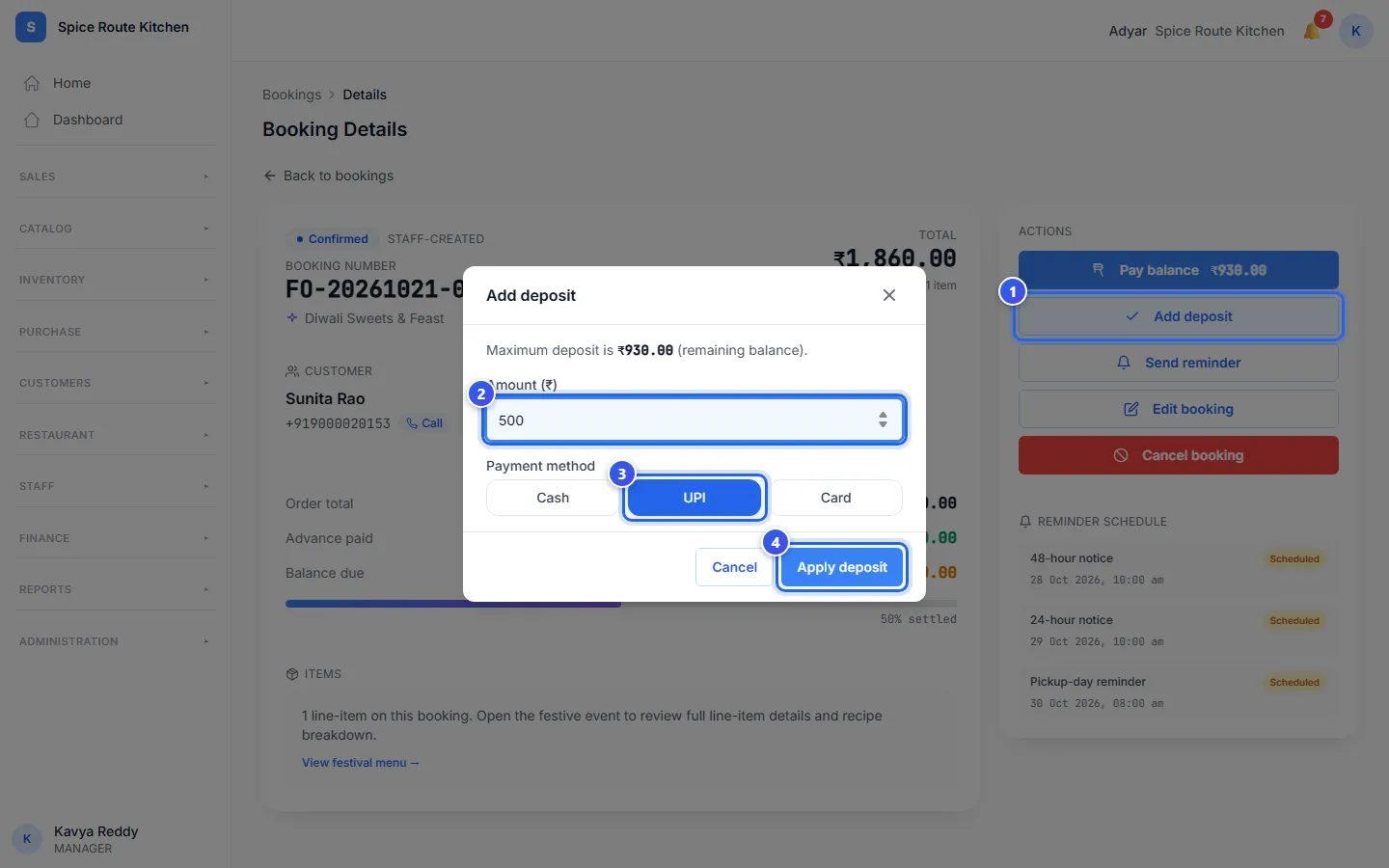Screen dimensions: 1389x868
Task: Expand the Customers section
Action: coord(115,383)
